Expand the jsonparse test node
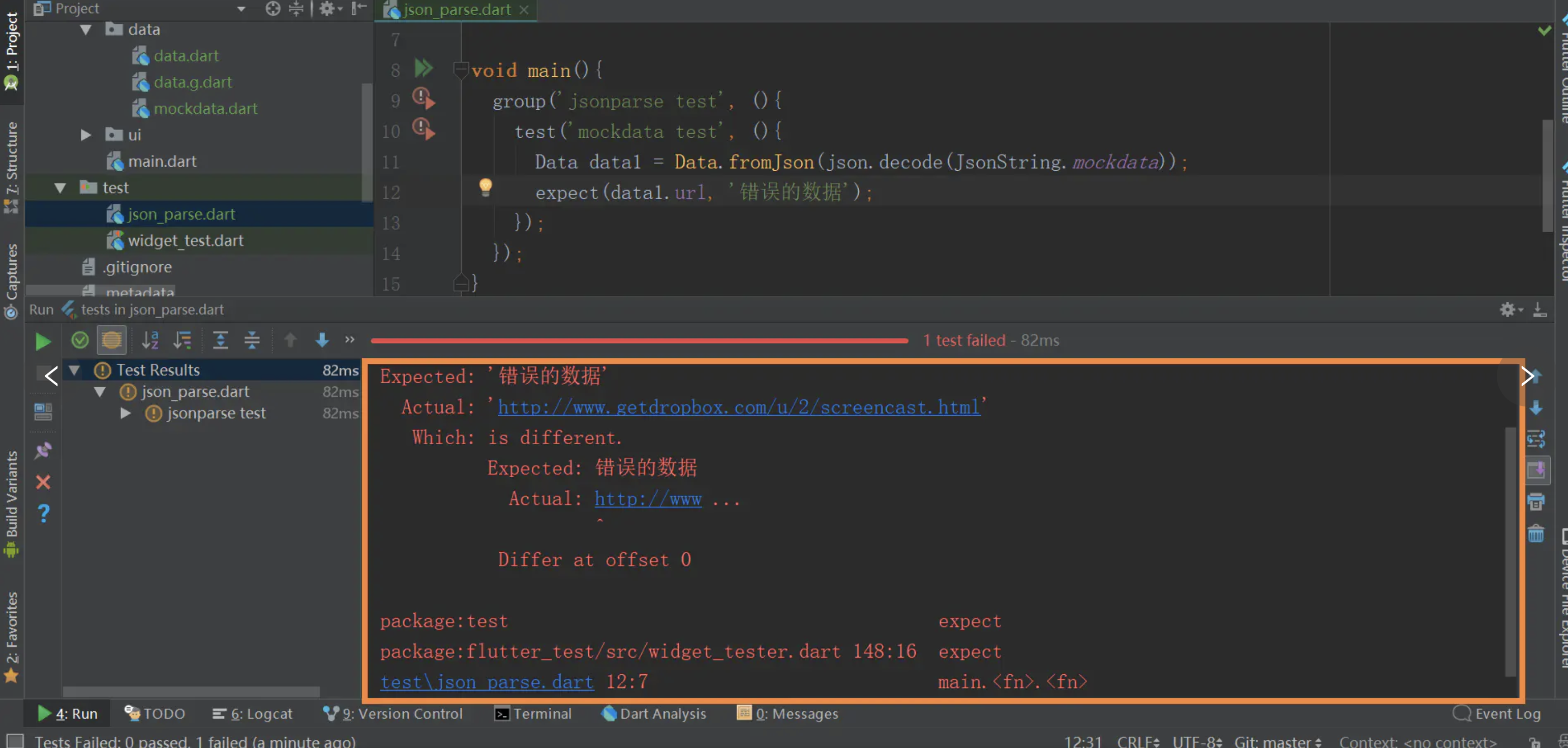The width and height of the screenshot is (1568, 748). click(126, 414)
